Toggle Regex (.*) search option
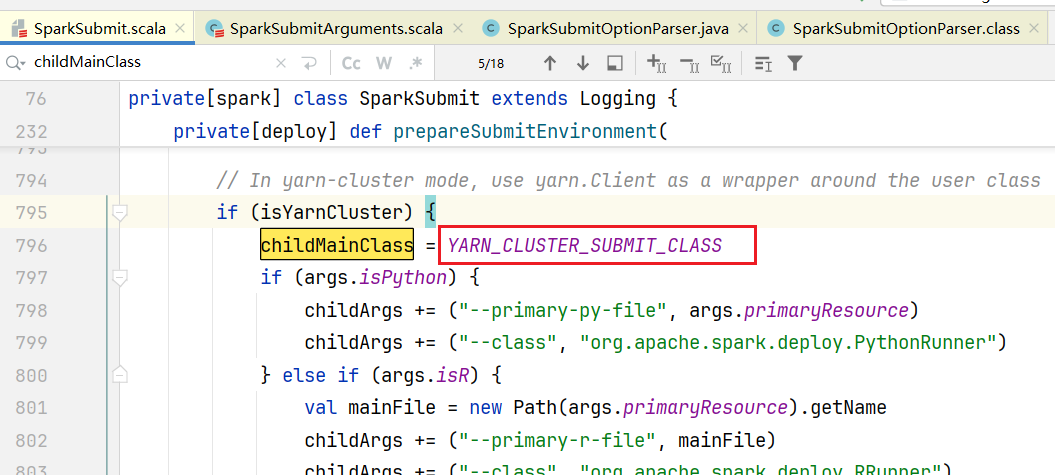The width and height of the screenshot is (1055, 475). [x=415, y=63]
